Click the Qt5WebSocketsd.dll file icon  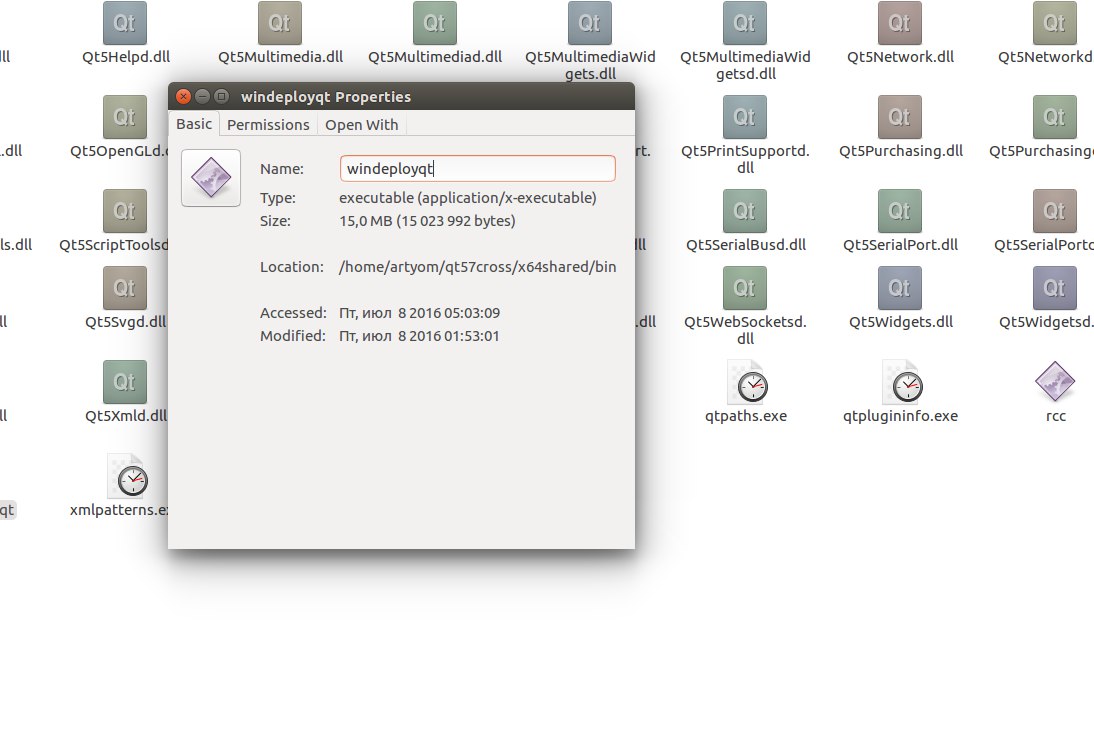744,287
